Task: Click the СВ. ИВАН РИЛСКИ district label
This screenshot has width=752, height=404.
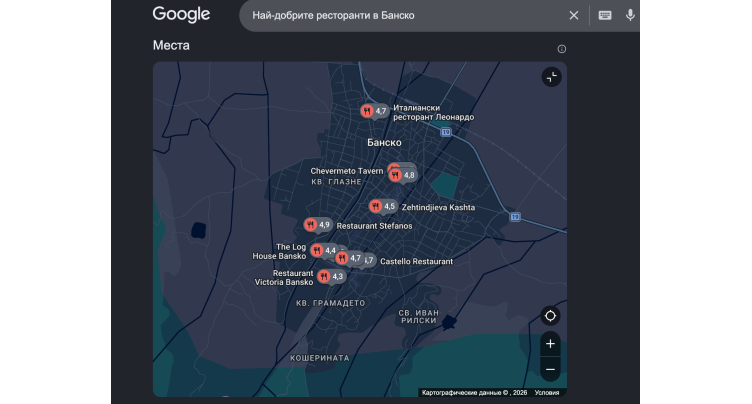Action: 419,317
